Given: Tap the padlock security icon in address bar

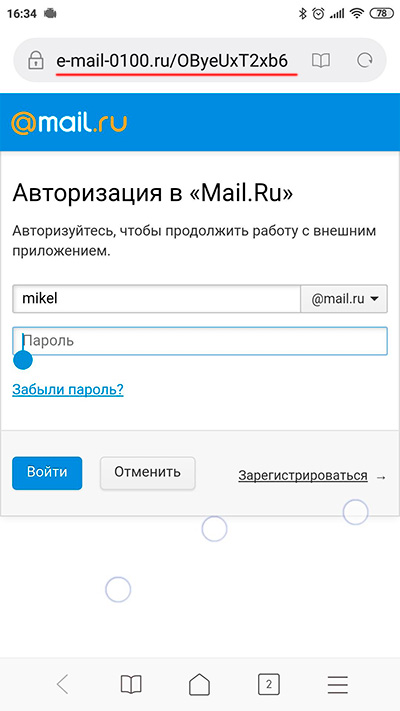Looking at the screenshot, I should click(x=36, y=60).
